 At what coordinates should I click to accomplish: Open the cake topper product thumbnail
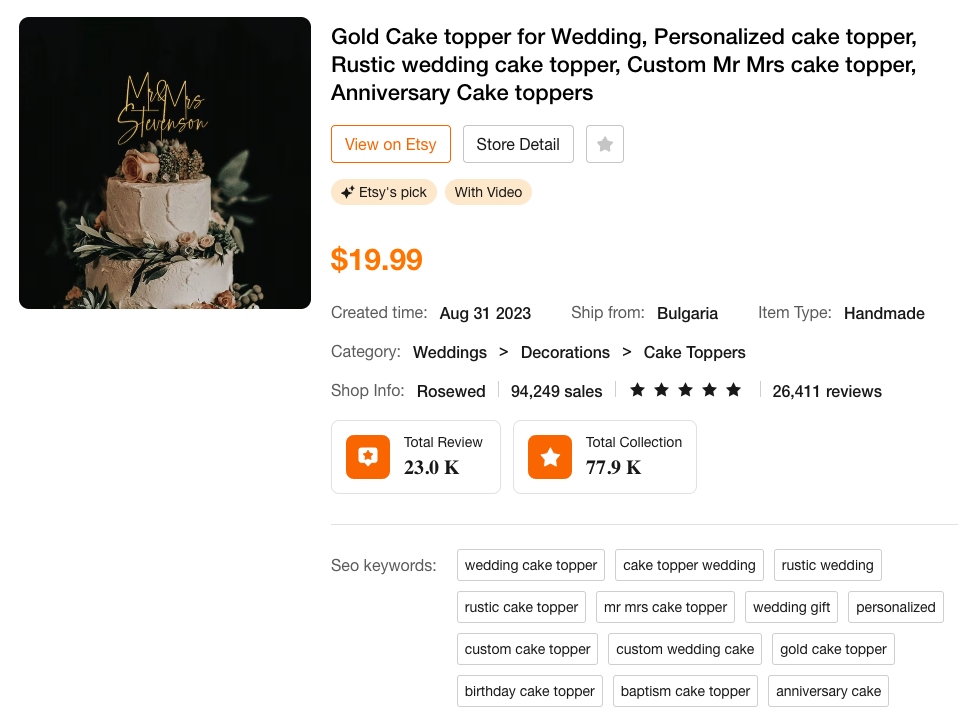[165, 163]
